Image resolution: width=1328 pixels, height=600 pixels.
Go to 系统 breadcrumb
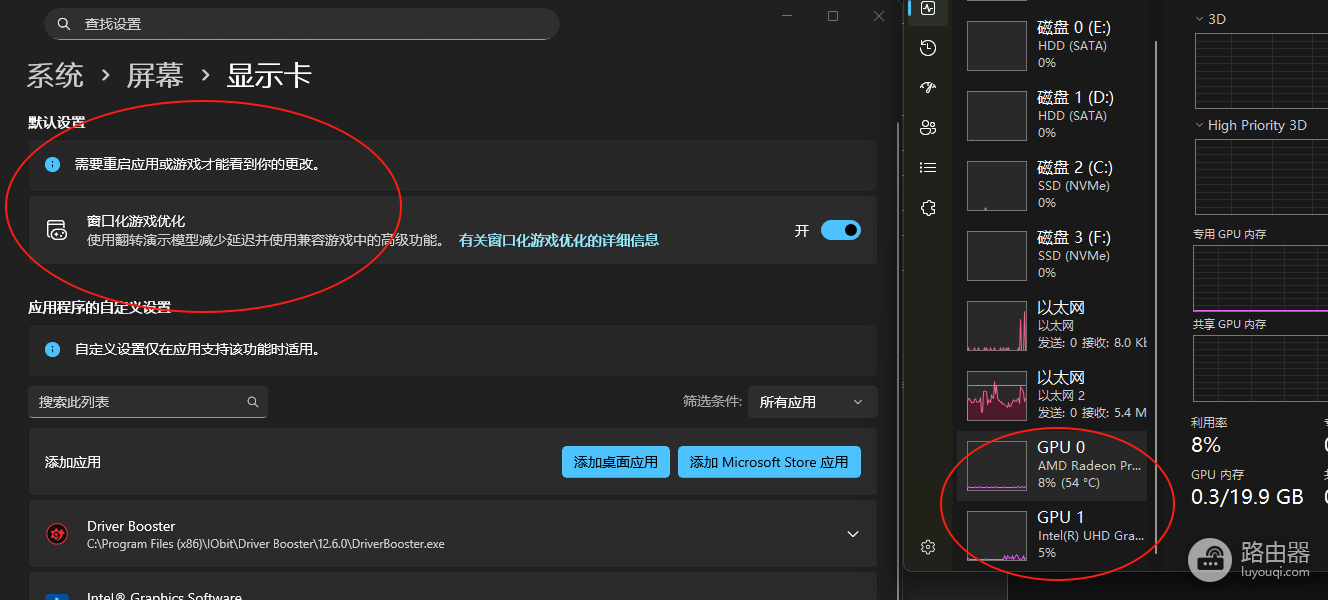click(x=56, y=75)
